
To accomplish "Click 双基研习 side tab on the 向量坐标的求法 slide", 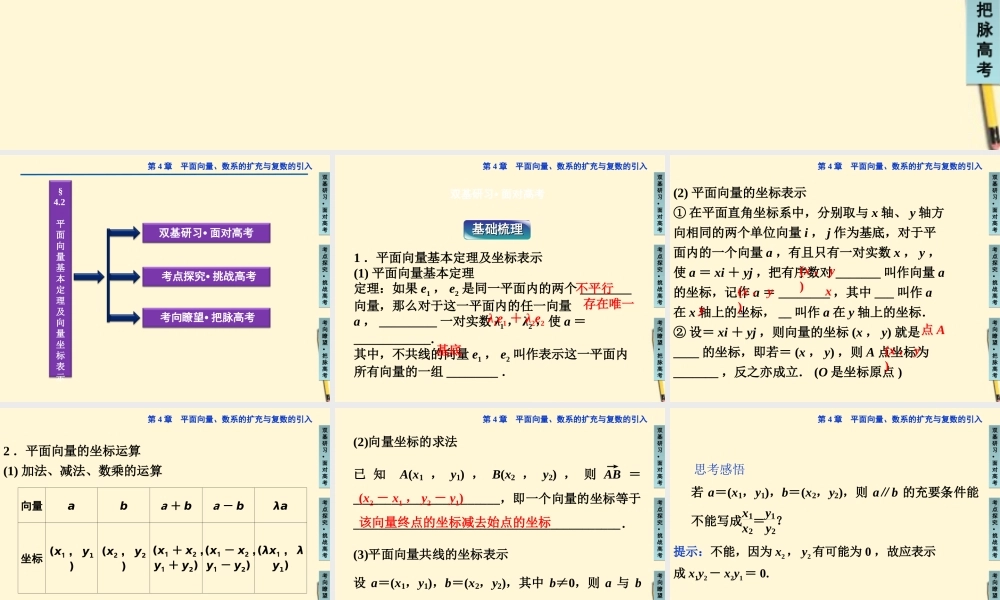I will [x=659, y=457].
